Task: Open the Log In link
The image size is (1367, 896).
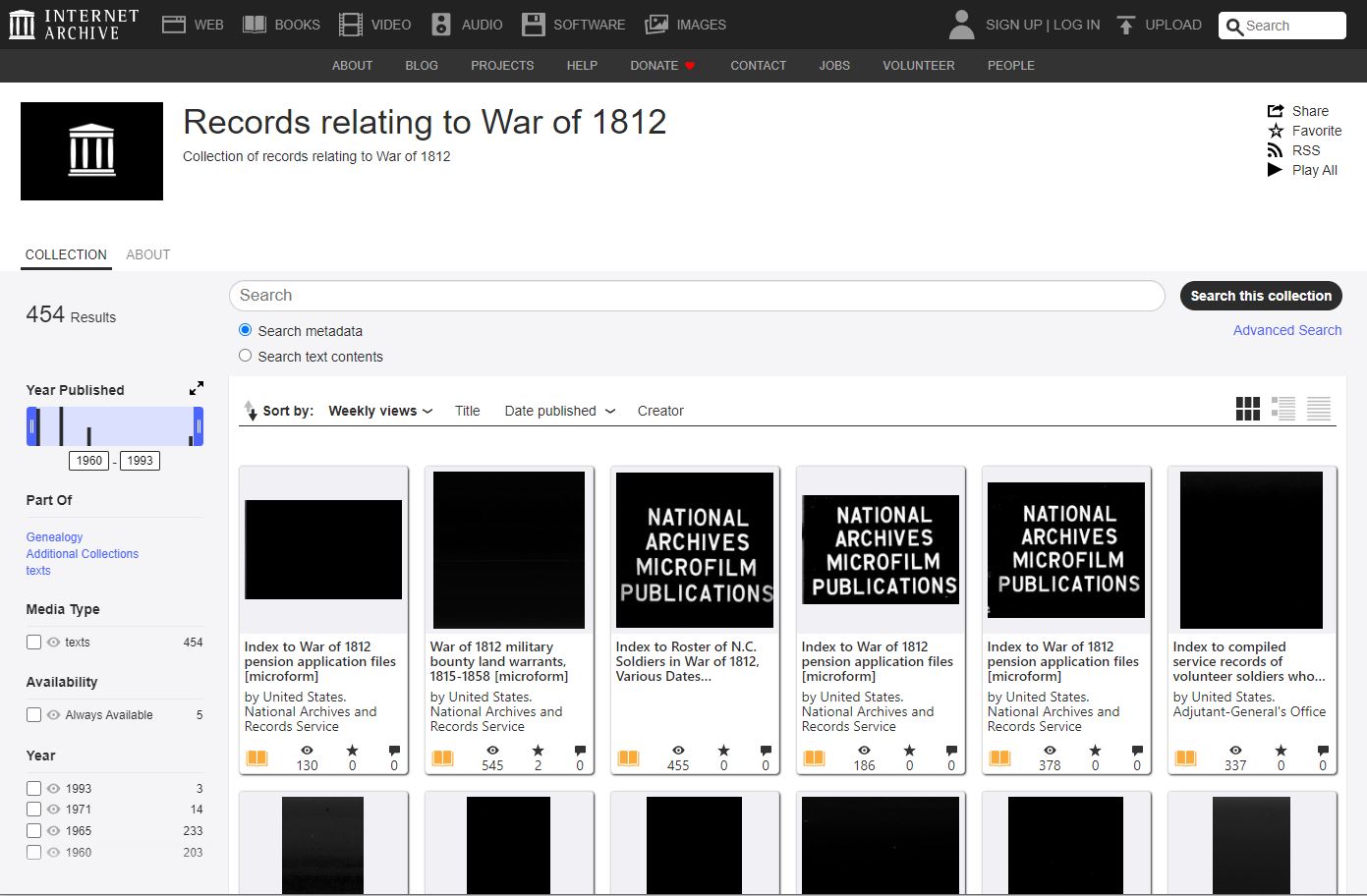Action: point(1077,25)
